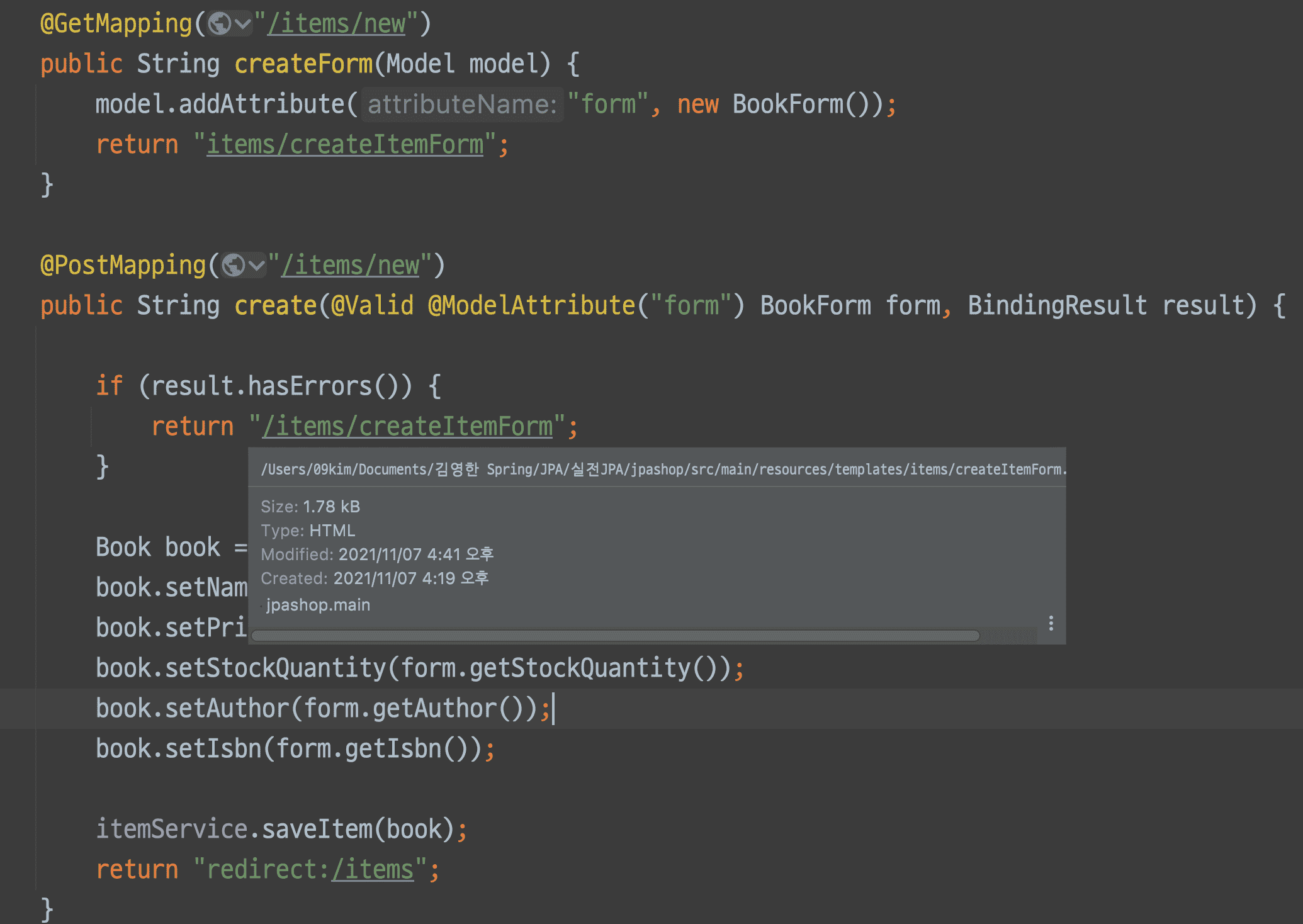
Task: Expand chevron dropdown beside GetMapping globe
Action: [x=242, y=25]
